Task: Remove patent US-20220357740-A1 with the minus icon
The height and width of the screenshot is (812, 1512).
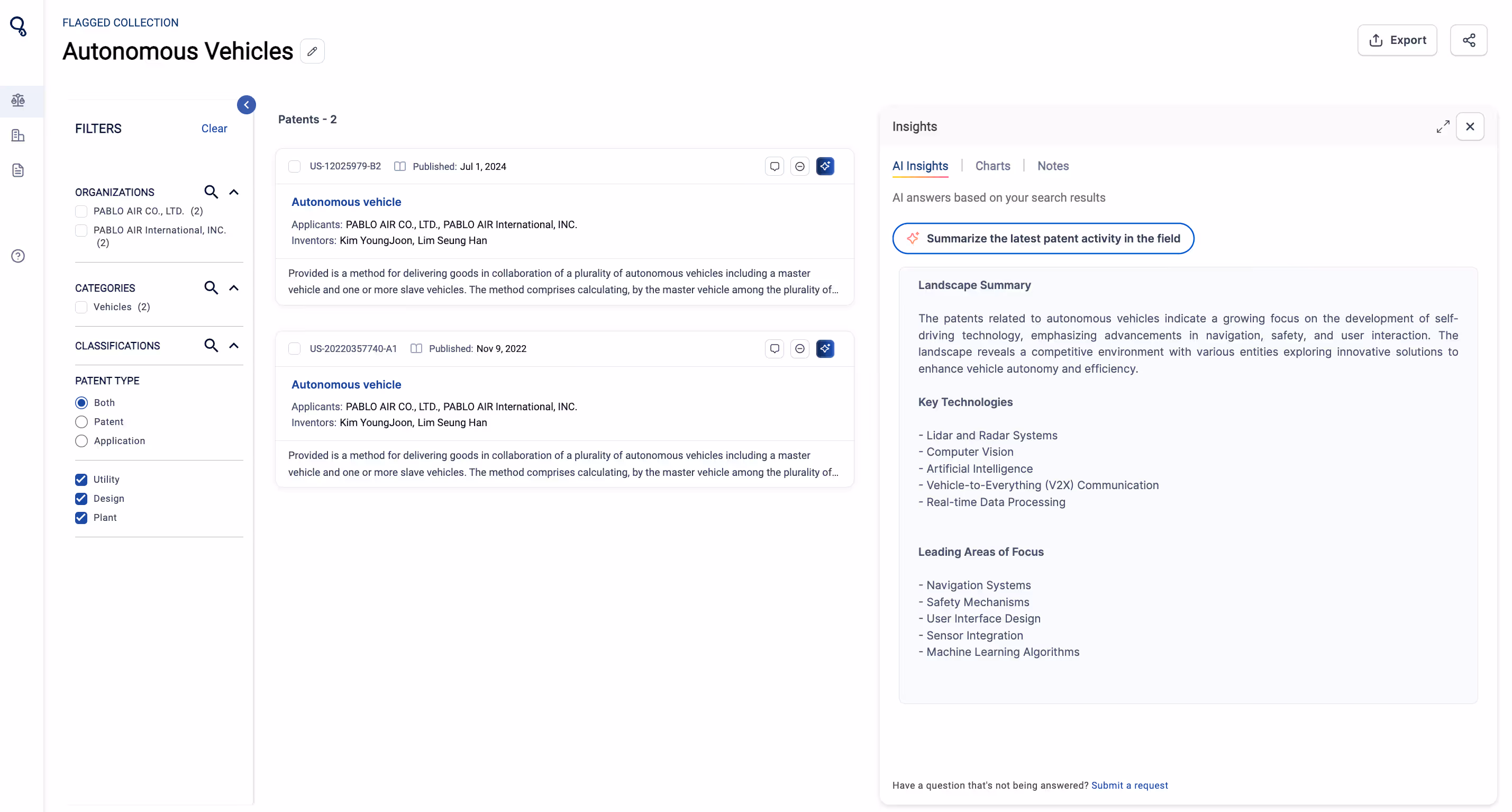Action: (x=800, y=349)
